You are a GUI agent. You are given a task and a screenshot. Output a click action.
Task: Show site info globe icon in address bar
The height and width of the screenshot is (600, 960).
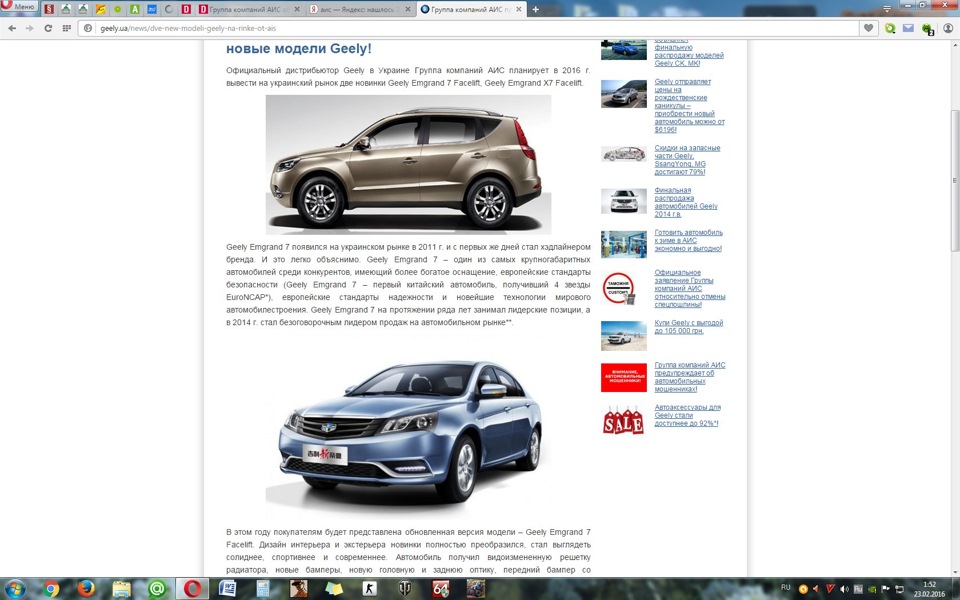88,28
